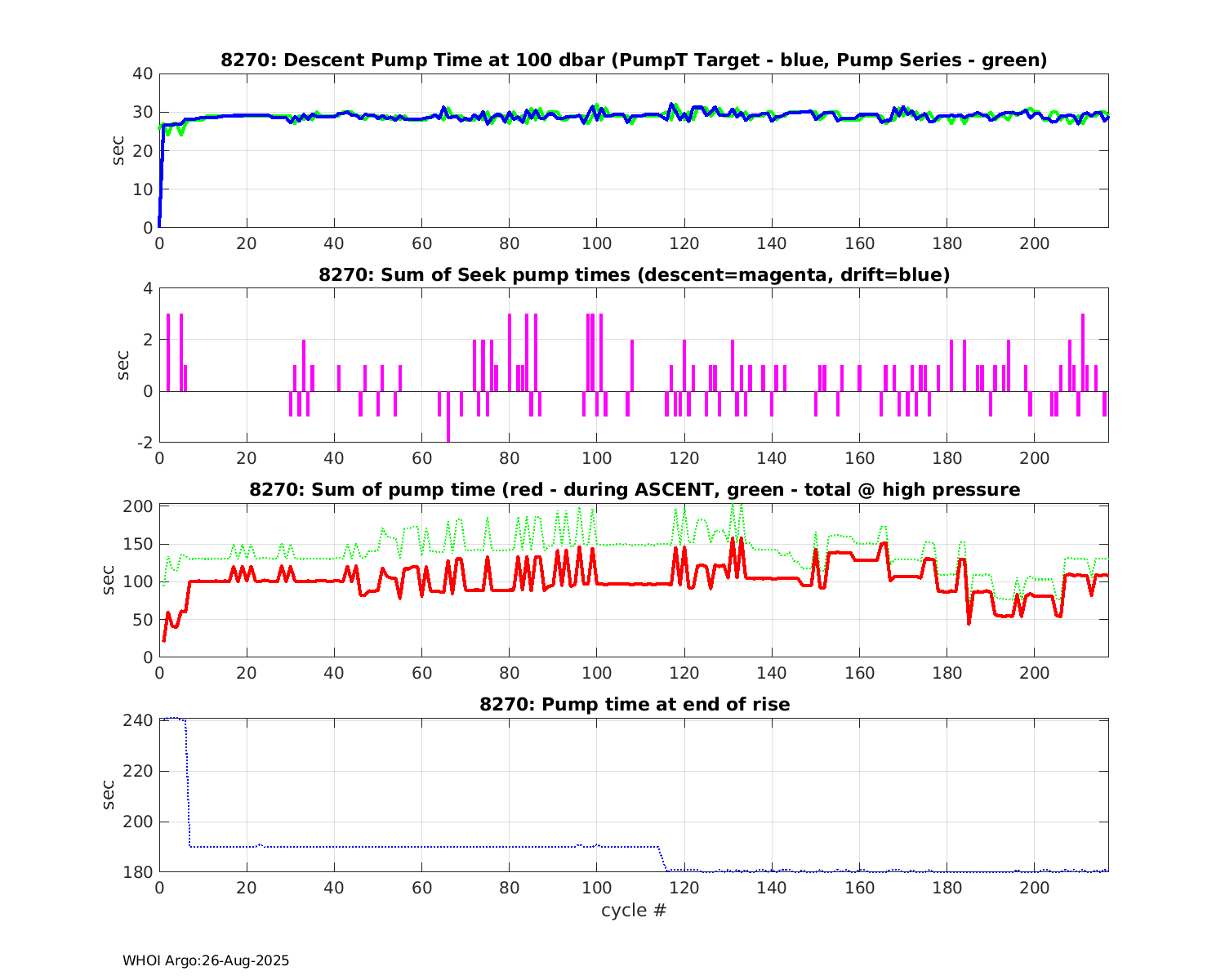Click the blue dotted line's steep drop from 240
1225x980 pixels.
tap(188, 784)
